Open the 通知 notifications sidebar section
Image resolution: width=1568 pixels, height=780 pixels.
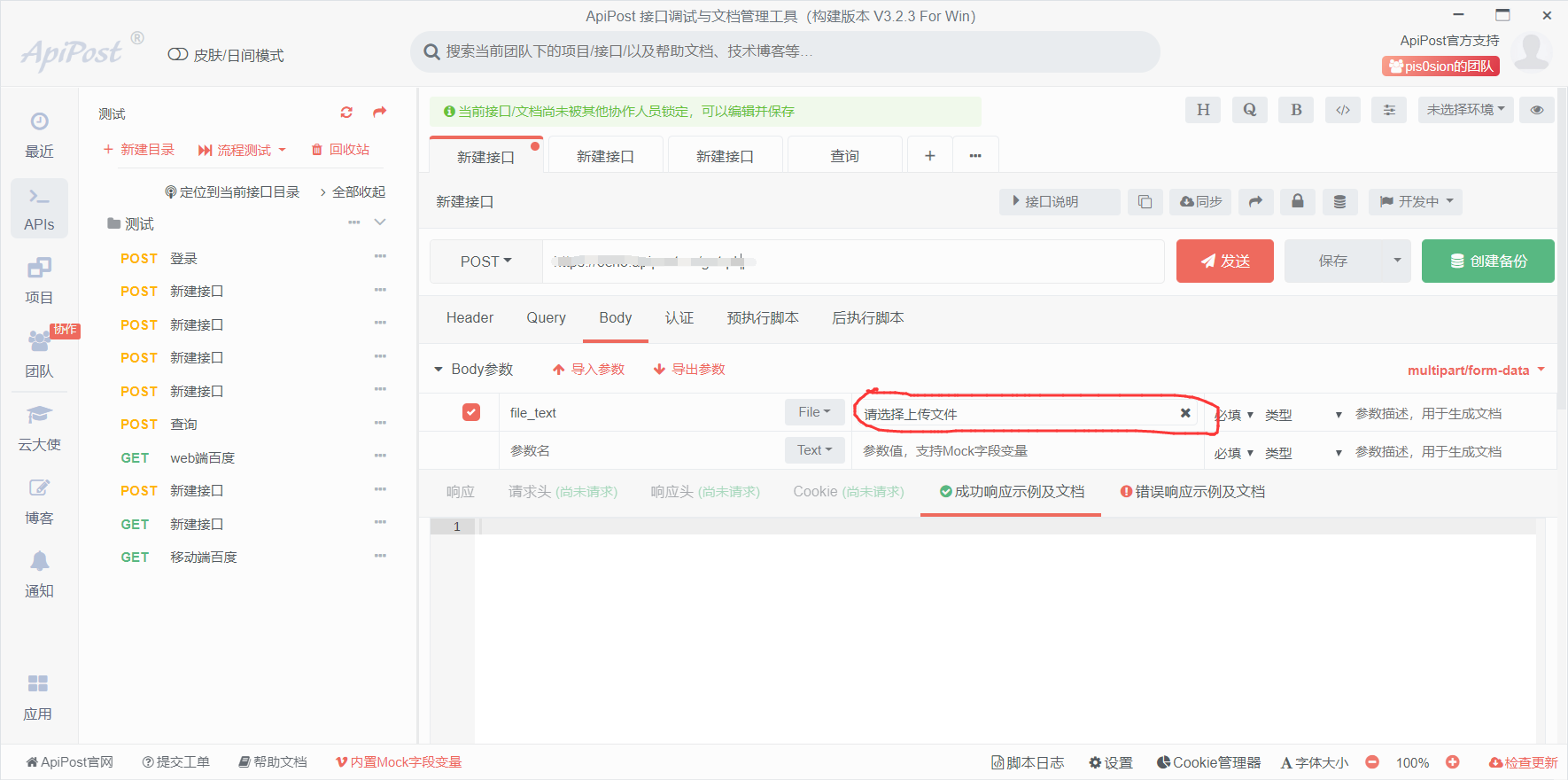[x=39, y=575]
